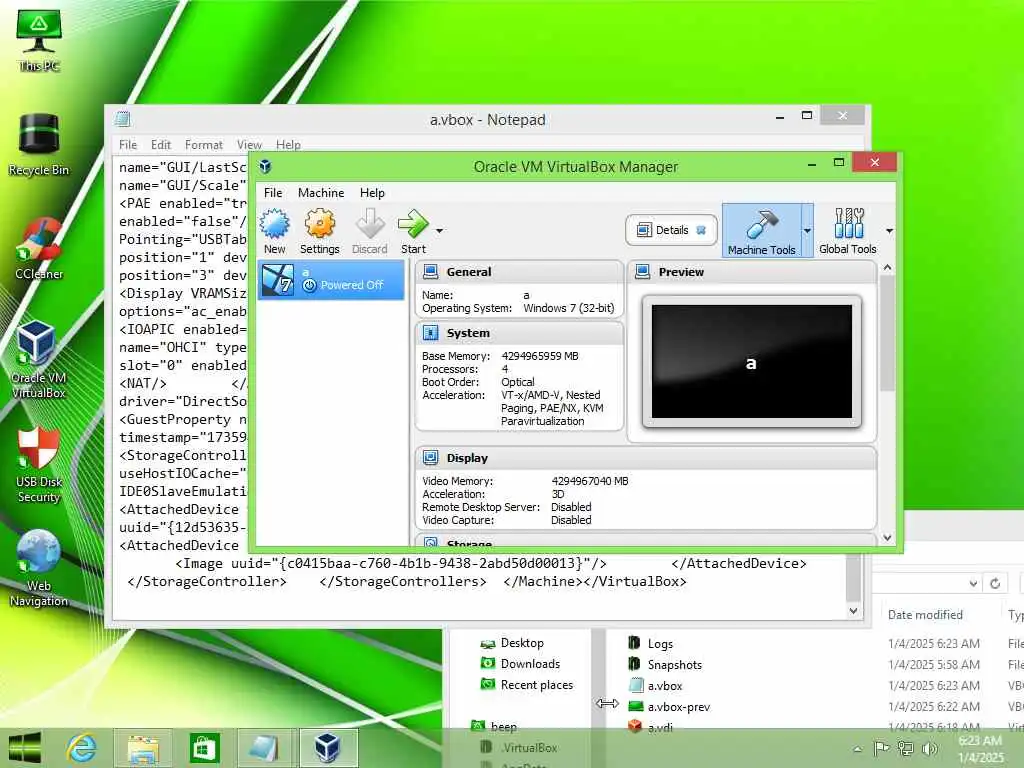
Task: Click the Preview section monitor icon
Action: coord(643,272)
